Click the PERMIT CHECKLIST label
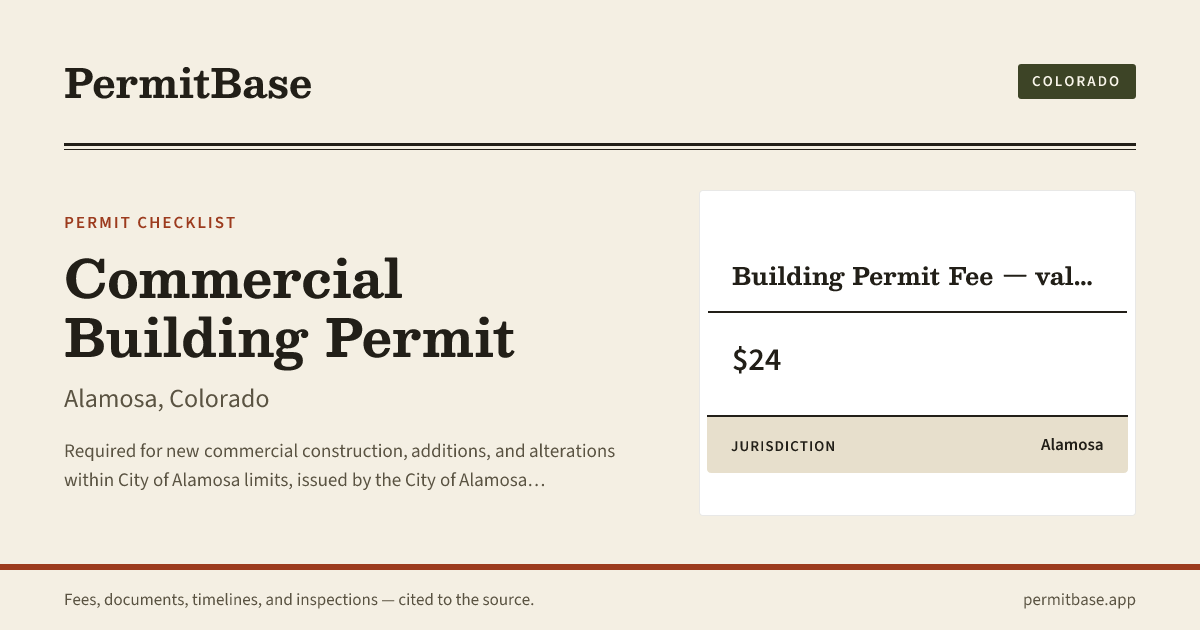Viewport: 1200px width, 630px height. [x=150, y=222]
